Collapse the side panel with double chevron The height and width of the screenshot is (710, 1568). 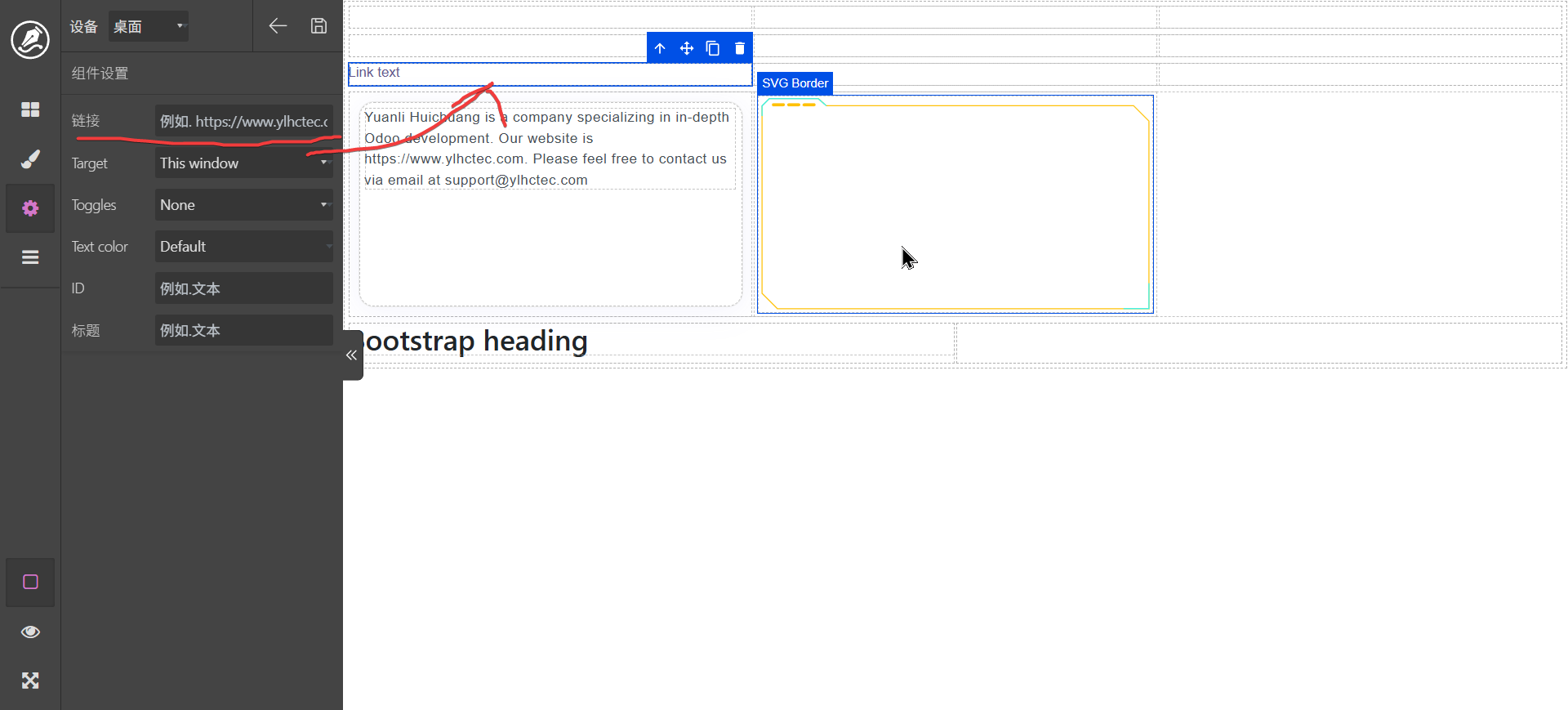[352, 355]
